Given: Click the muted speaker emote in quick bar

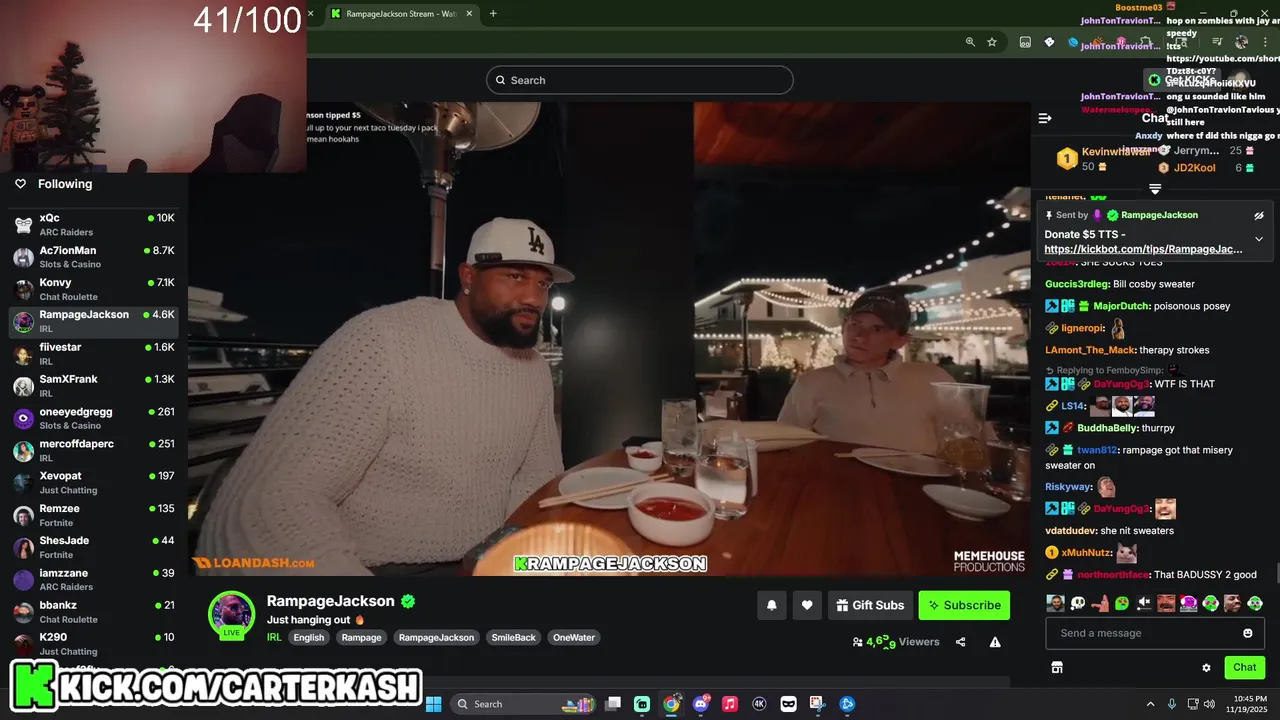Looking at the screenshot, I should pyautogui.click(x=1144, y=603).
